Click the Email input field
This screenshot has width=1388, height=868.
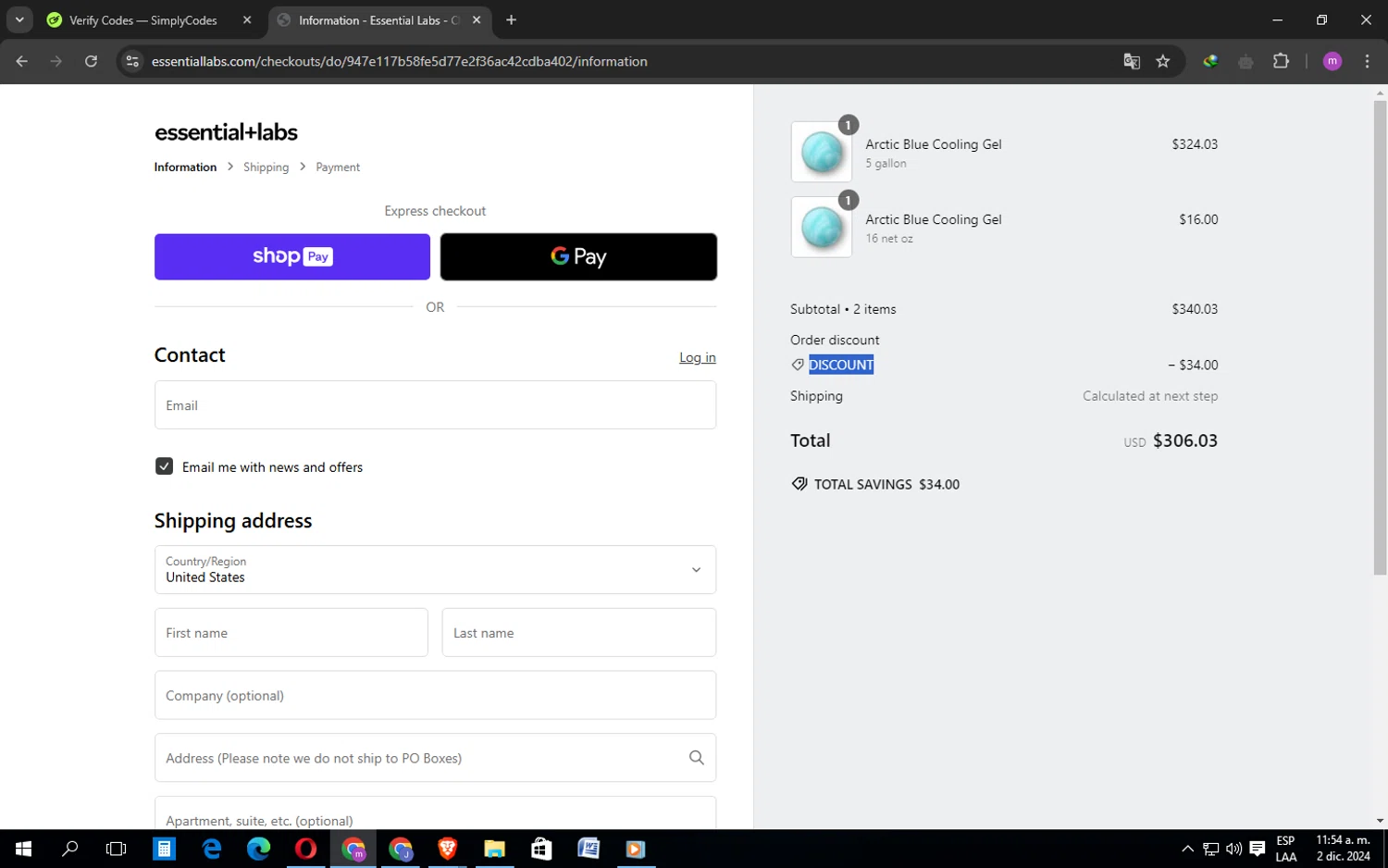click(435, 405)
